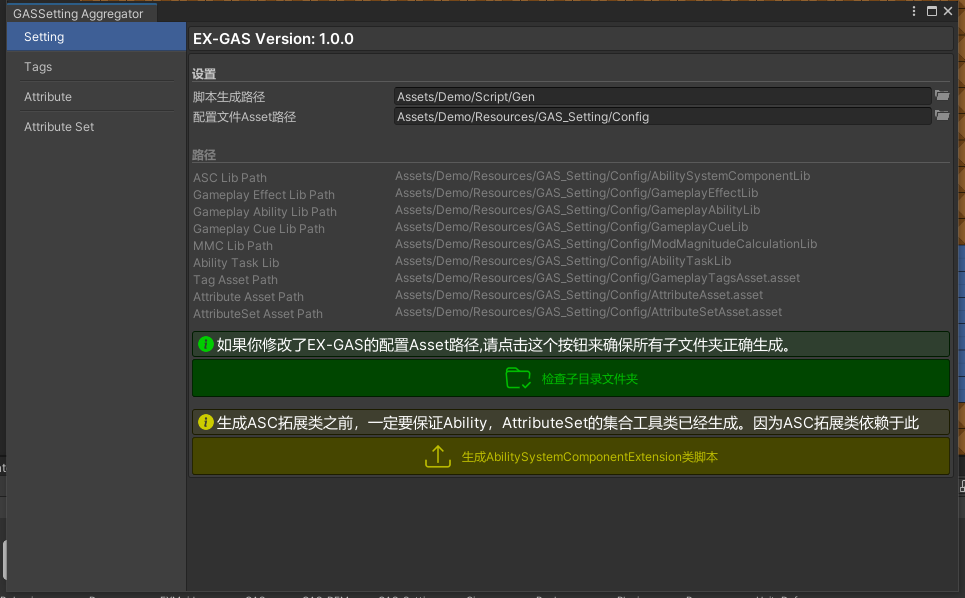Open folder browser for 配置文件Asset路径
Image resolution: width=965 pixels, height=598 pixels.
pyautogui.click(x=941, y=116)
